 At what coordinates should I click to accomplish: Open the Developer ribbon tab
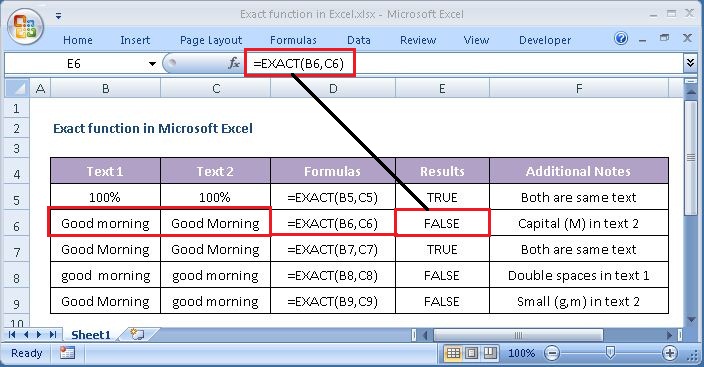pos(545,40)
